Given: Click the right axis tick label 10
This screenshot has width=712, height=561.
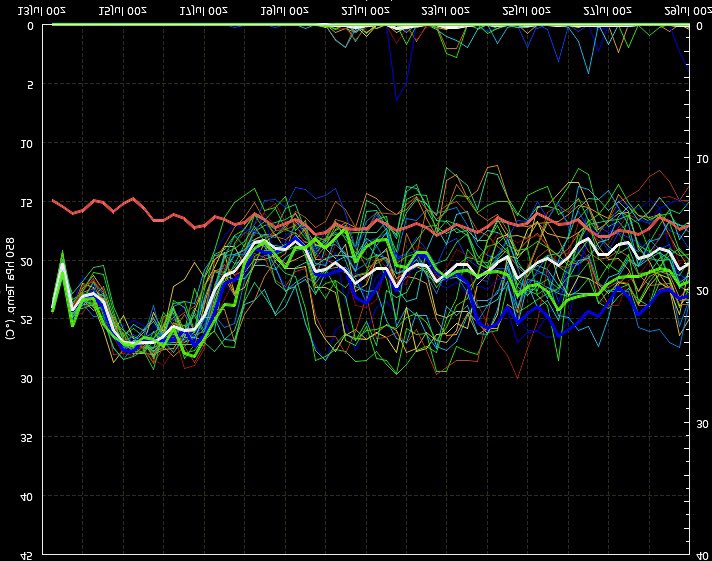Looking at the screenshot, I should click(702, 159).
